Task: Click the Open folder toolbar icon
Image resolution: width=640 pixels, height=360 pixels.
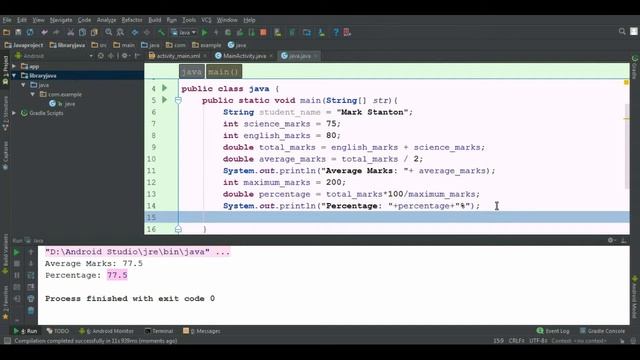Action: coord(7,32)
